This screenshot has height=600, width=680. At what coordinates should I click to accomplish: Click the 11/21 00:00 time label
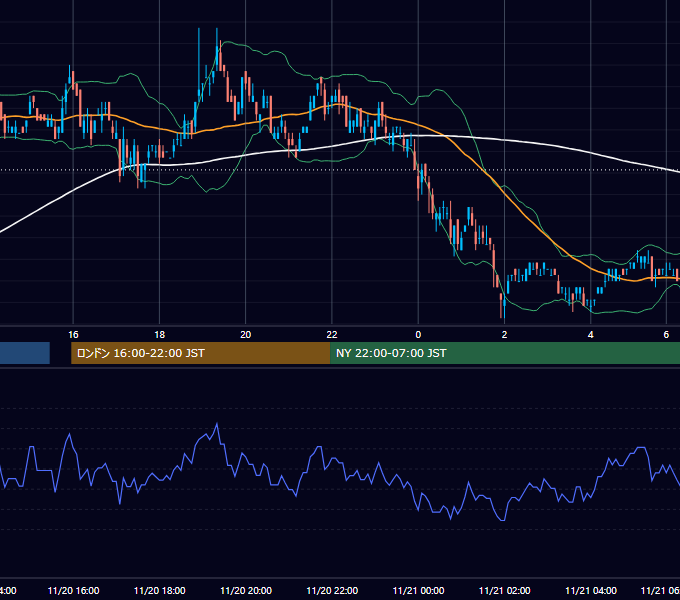click(x=418, y=590)
